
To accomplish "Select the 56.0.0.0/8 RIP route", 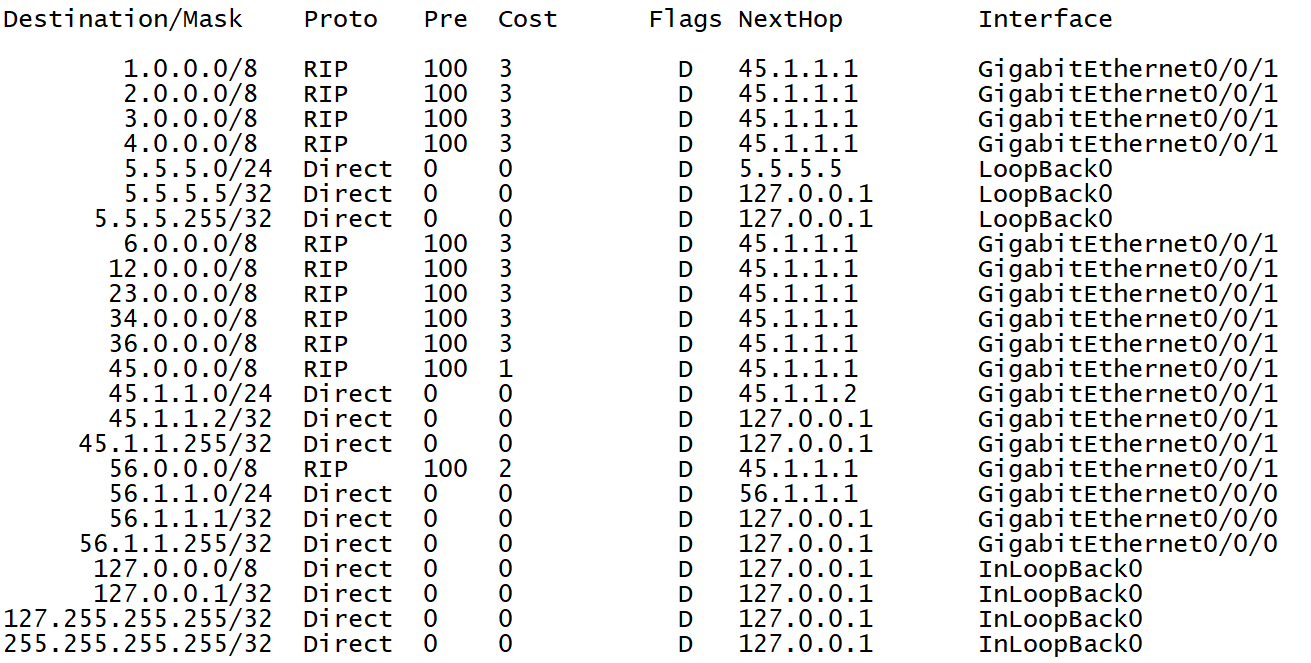I will click(x=183, y=469).
